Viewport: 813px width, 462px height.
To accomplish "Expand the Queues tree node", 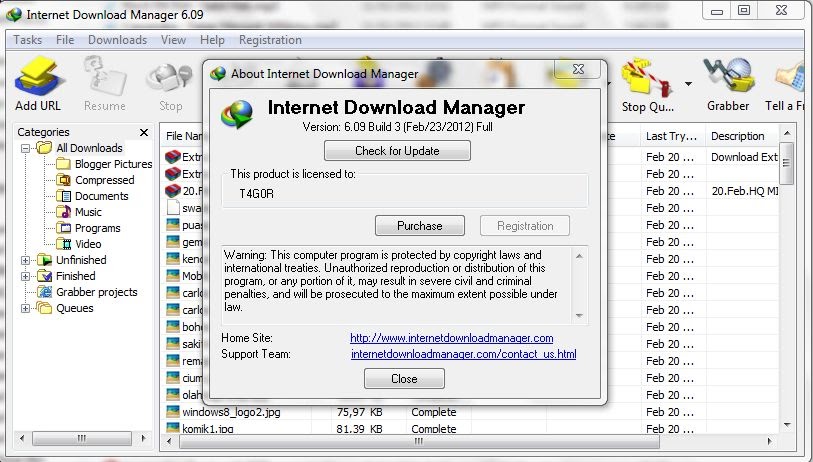I will click(25, 309).
